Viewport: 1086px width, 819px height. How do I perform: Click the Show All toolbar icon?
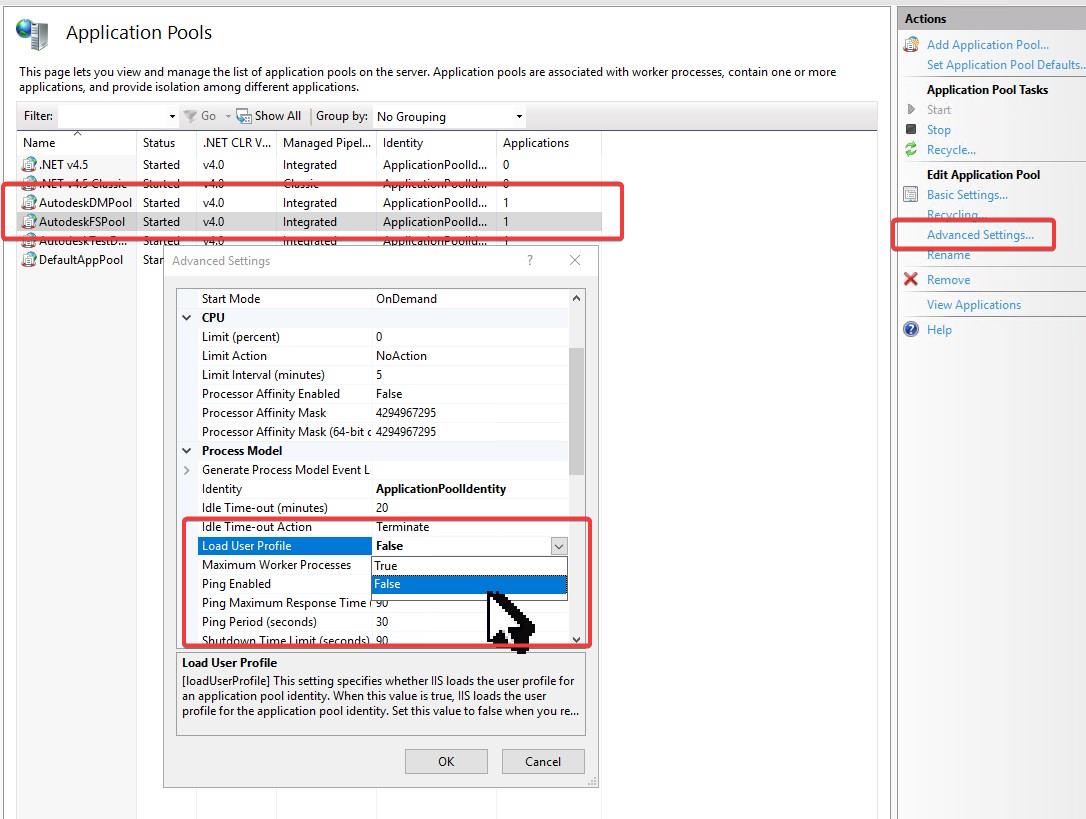tap(242, 116)
